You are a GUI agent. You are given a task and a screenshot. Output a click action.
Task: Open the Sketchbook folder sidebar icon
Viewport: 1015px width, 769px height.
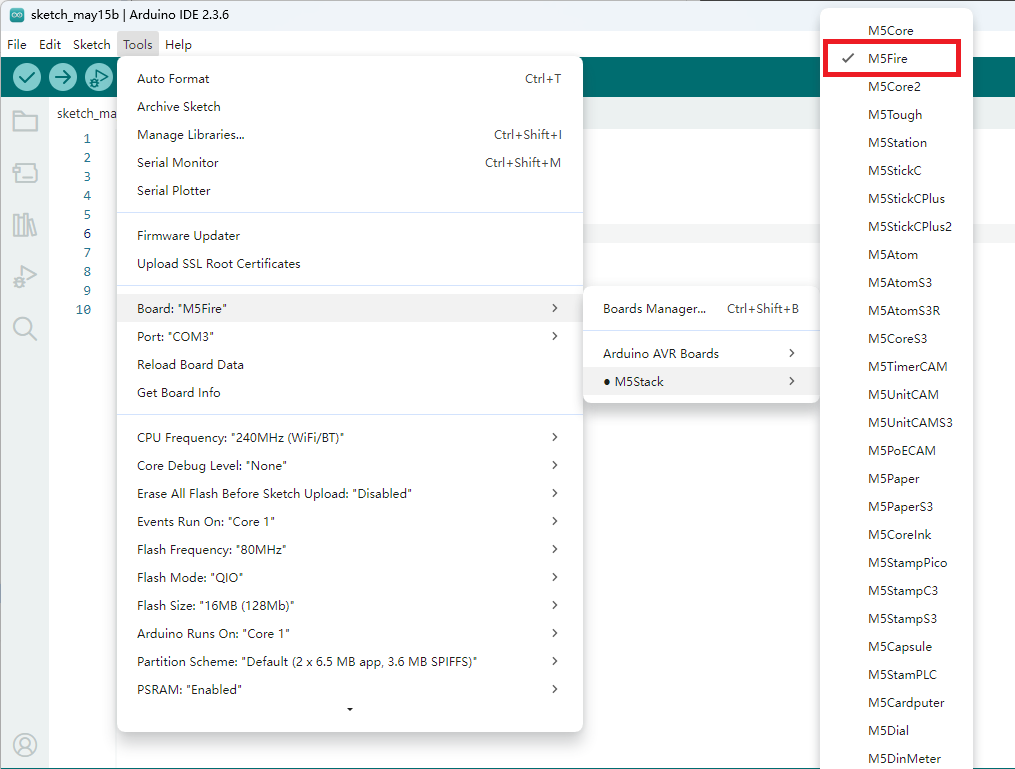(25, 121)
